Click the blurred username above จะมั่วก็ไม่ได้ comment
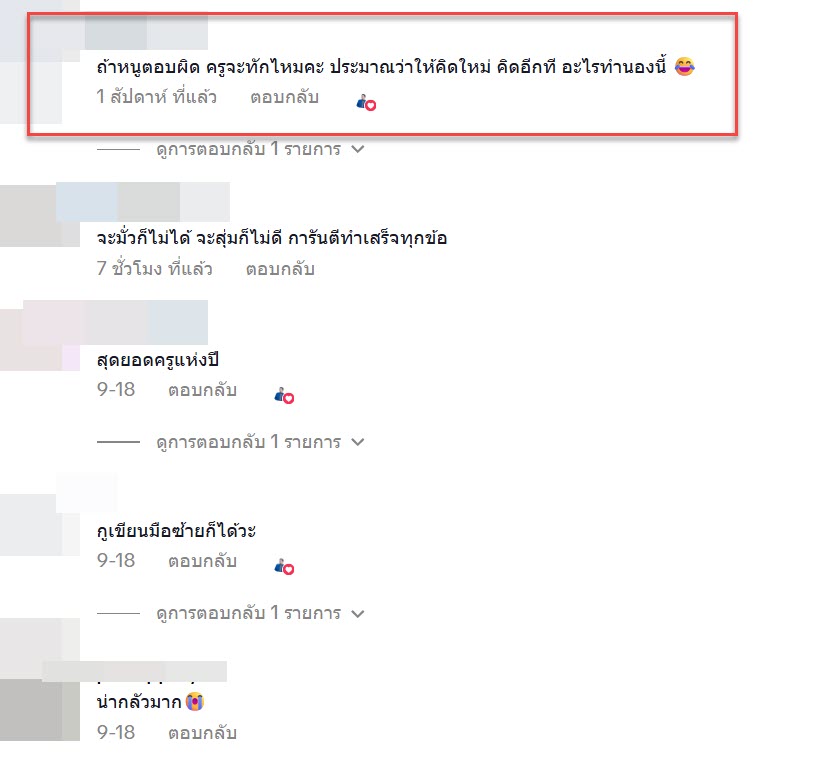Viewport: 824px width, 759px height. coord(143,202)
